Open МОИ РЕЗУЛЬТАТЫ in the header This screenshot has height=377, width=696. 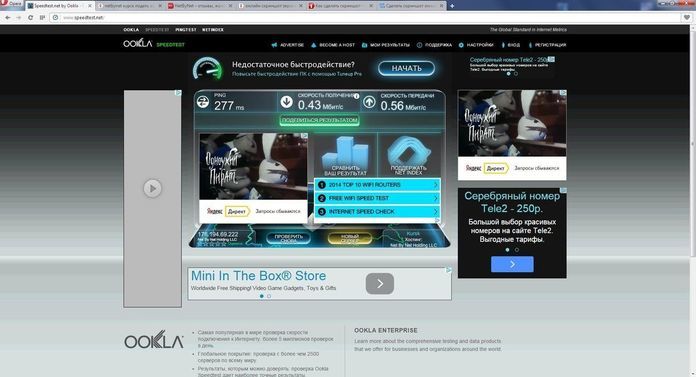pos(386,45)
